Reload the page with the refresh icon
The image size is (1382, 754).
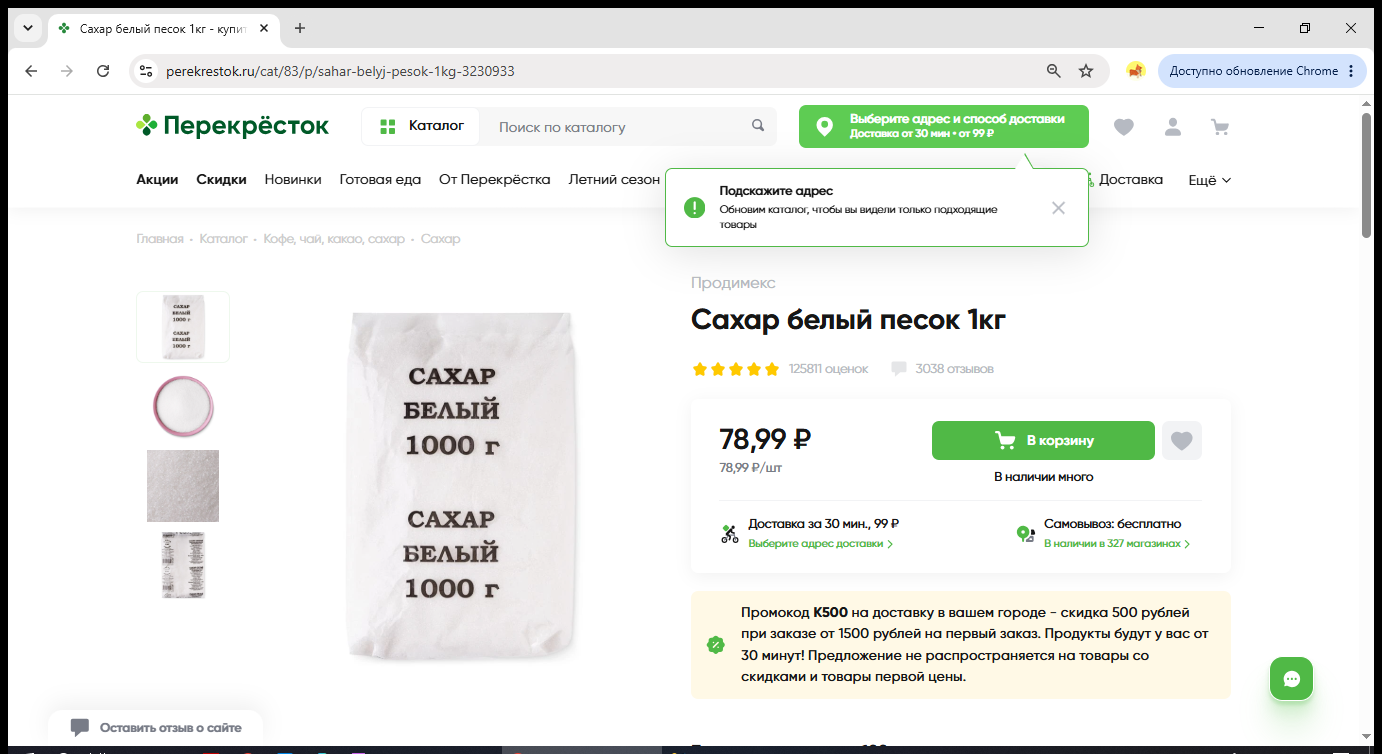coord(103,71)
